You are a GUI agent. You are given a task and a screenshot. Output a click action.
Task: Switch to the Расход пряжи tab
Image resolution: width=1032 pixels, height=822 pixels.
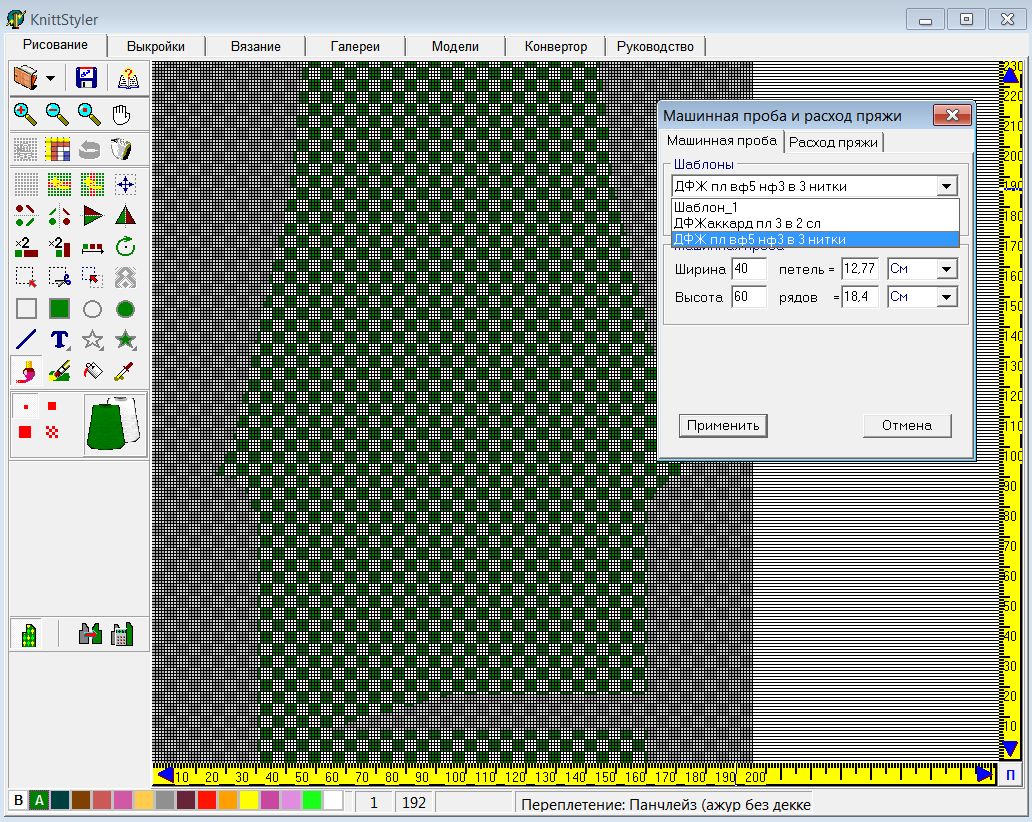coord(833,142)
